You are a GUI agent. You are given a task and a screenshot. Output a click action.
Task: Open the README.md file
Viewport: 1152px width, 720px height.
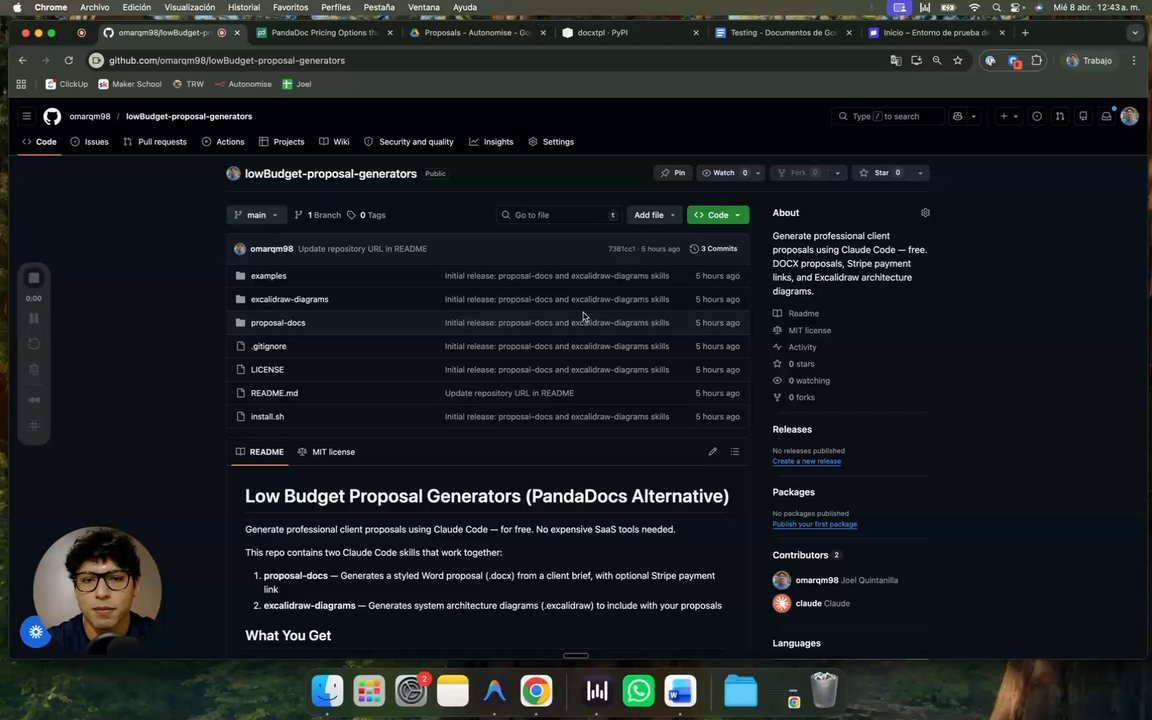274,393
